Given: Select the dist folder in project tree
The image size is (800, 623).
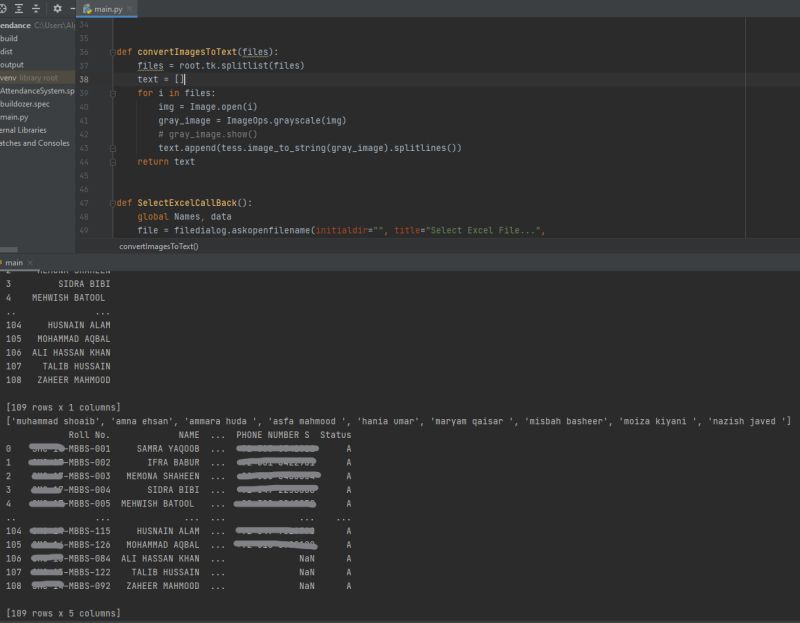Looking at the screenshot, I should point(7,52).
